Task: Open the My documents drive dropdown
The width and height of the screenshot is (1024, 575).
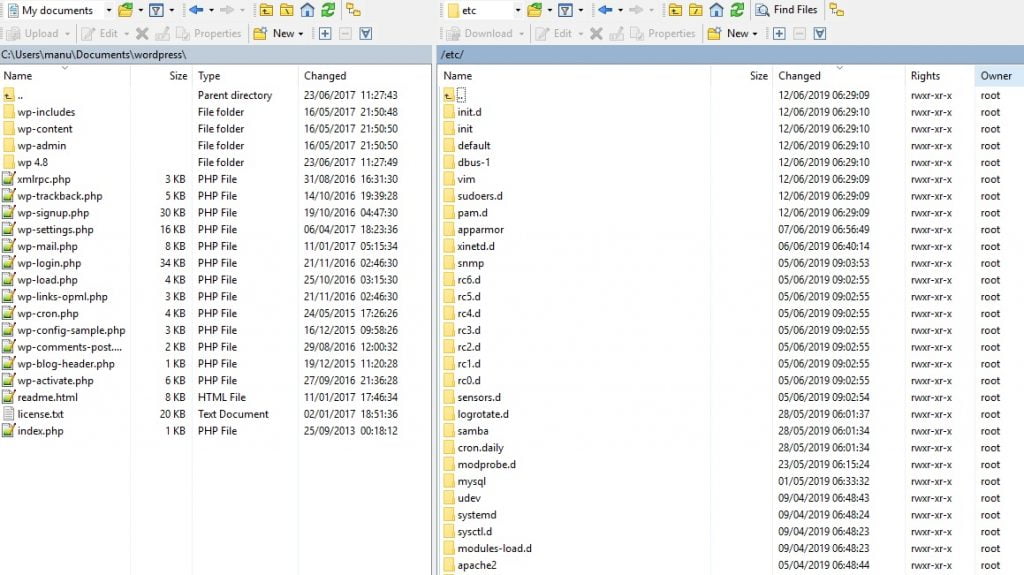Action: [108, 10]
